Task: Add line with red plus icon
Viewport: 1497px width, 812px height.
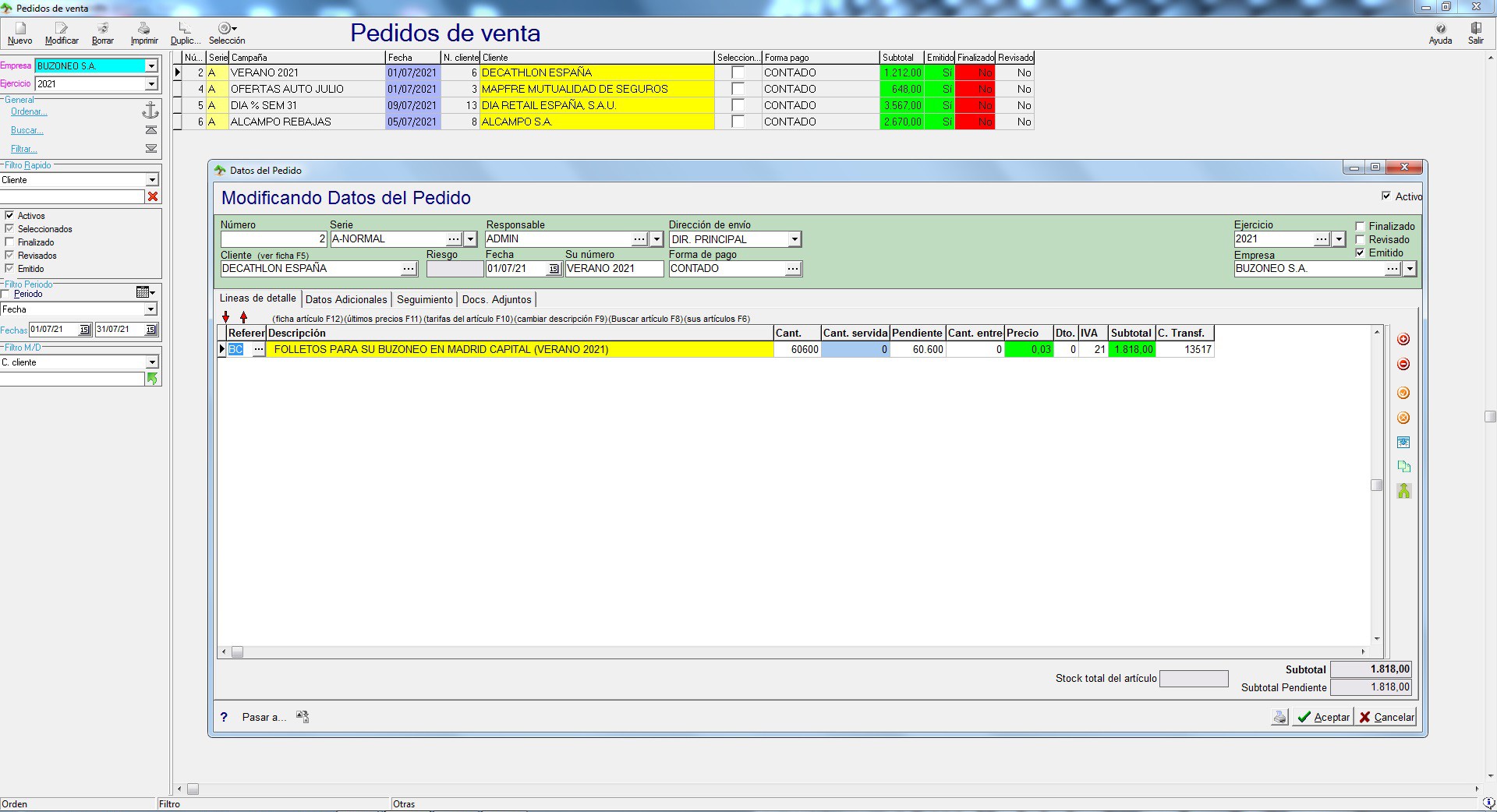Action: click(x=1403, y=339)
